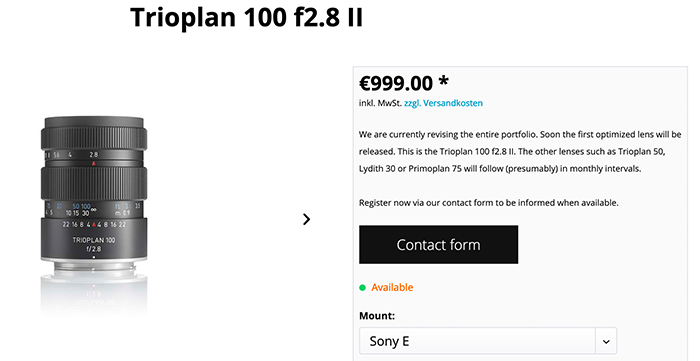
Task: Follow the zzgl. Versandkosten link
Action: point(443,103)
